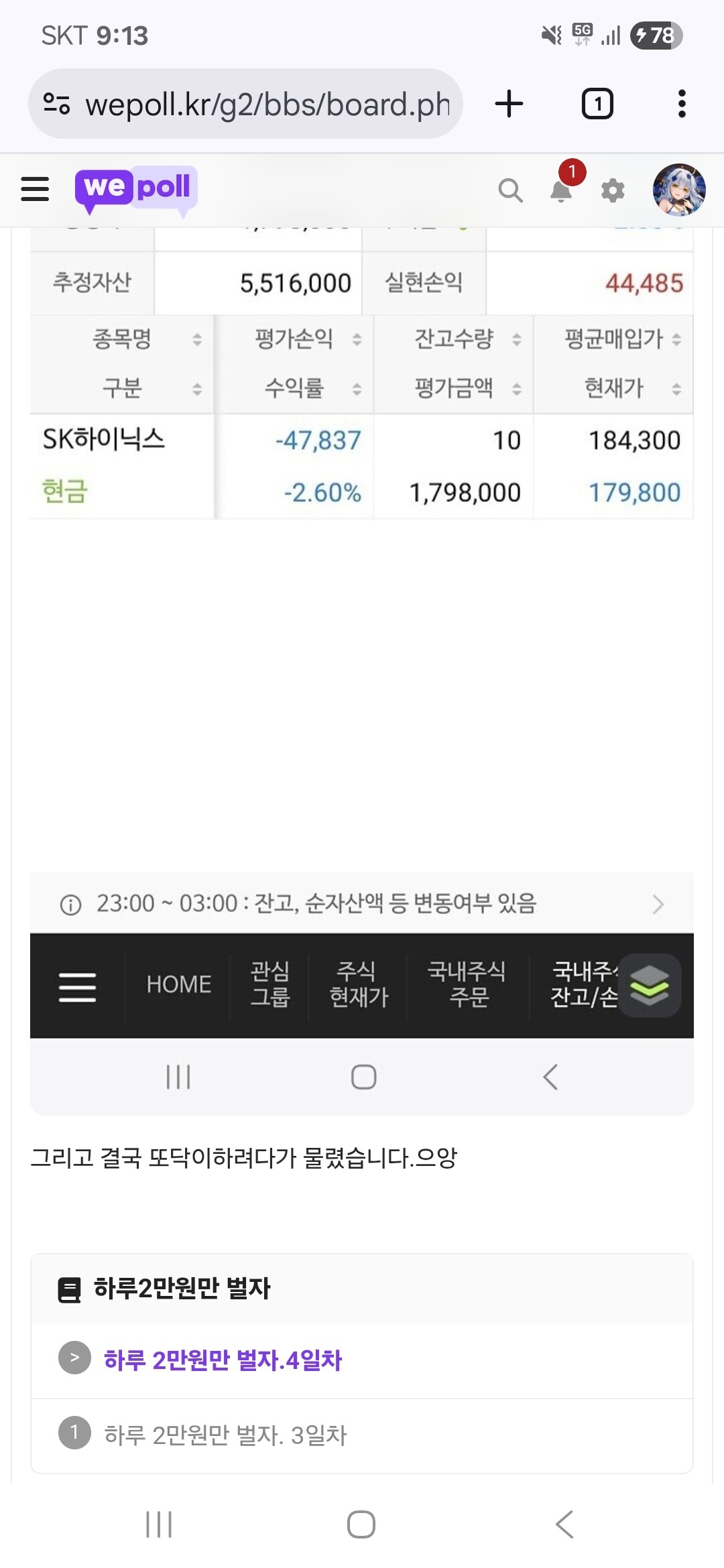
Task: Open new tab with plus icon
Action: (509, 104)
